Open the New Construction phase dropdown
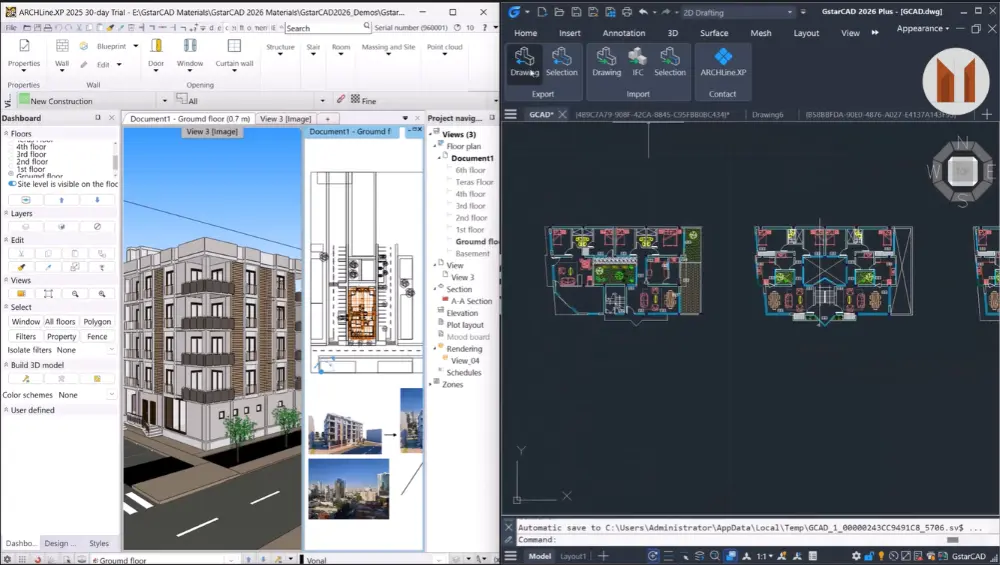The width and height of the screenshot is (1000, 565). click(x=165, y=101)
